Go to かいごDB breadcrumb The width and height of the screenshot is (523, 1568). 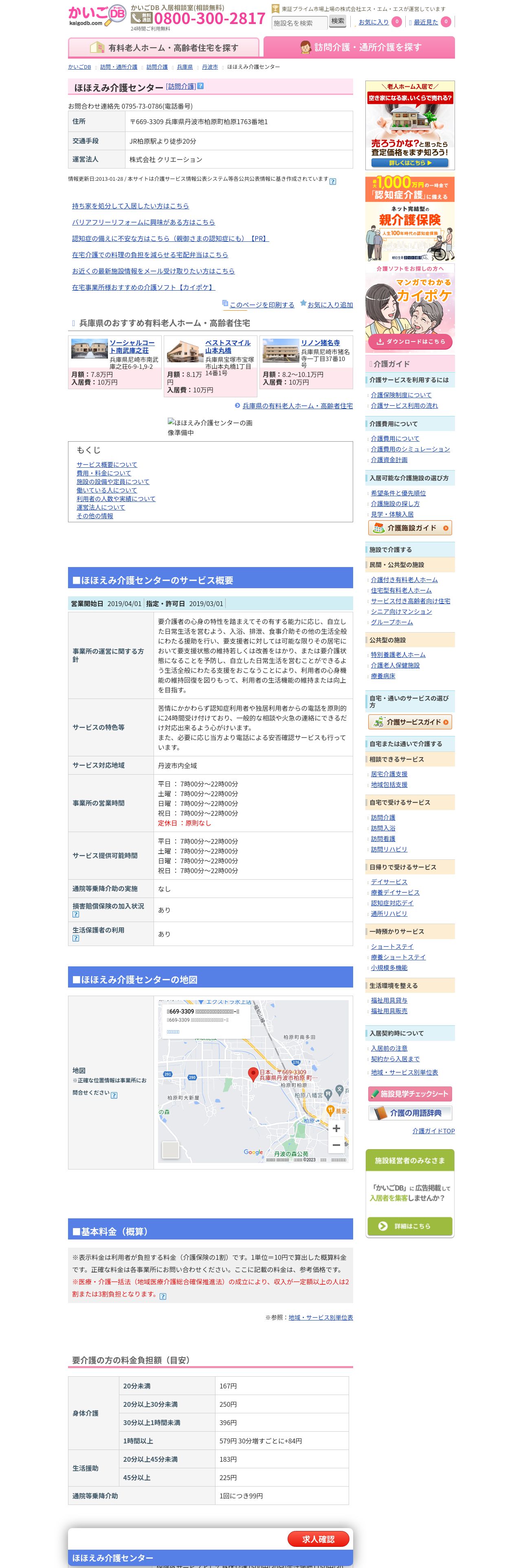80,67
